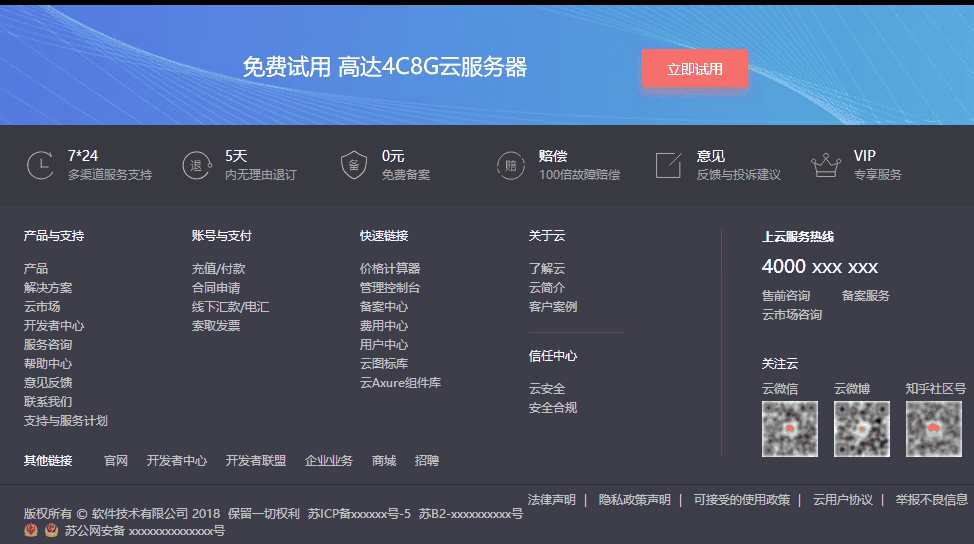Click 售前咨询 link

(x=786, y=296)
